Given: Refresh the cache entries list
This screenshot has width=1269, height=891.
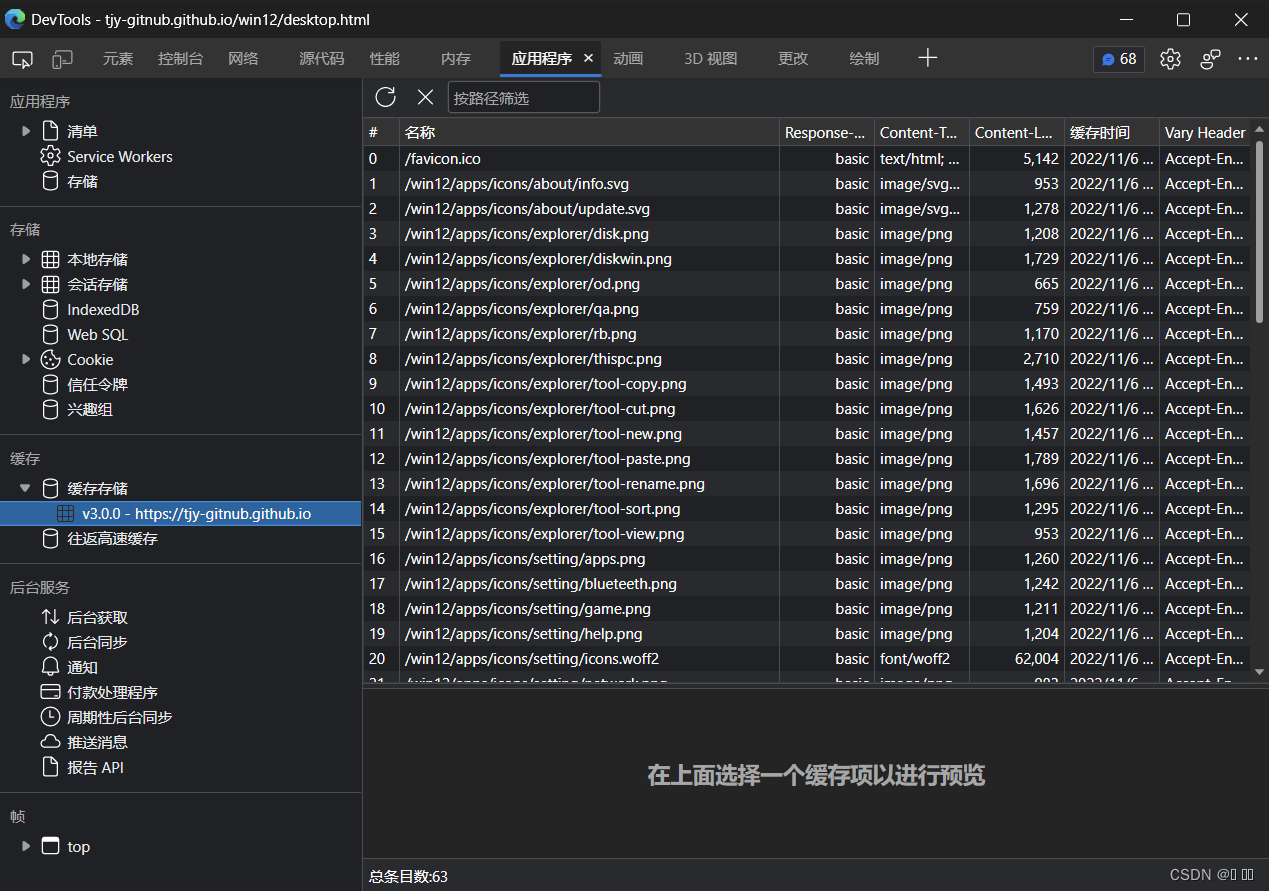Looking at the screenshot, I should pos(386,97).
